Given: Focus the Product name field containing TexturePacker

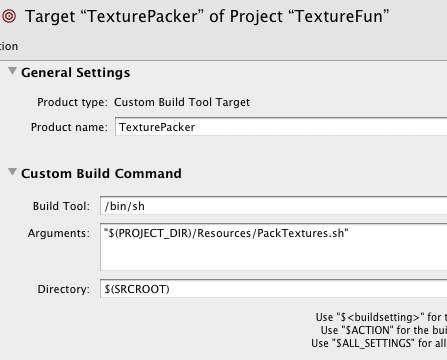Looking at the screenshot, I should click(x=281, y=127).
